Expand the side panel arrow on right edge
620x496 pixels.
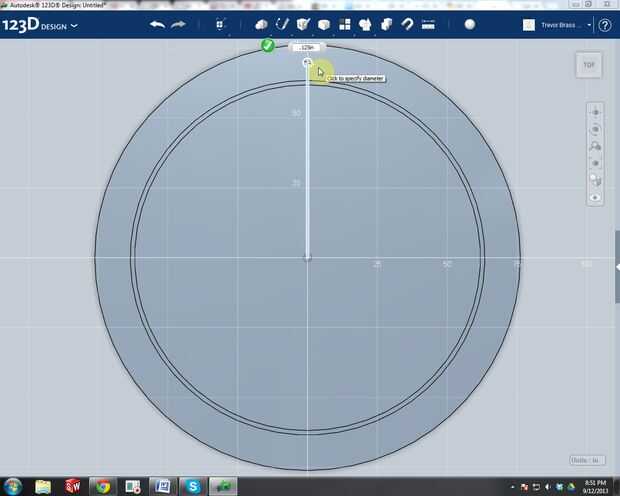(617, 267)
